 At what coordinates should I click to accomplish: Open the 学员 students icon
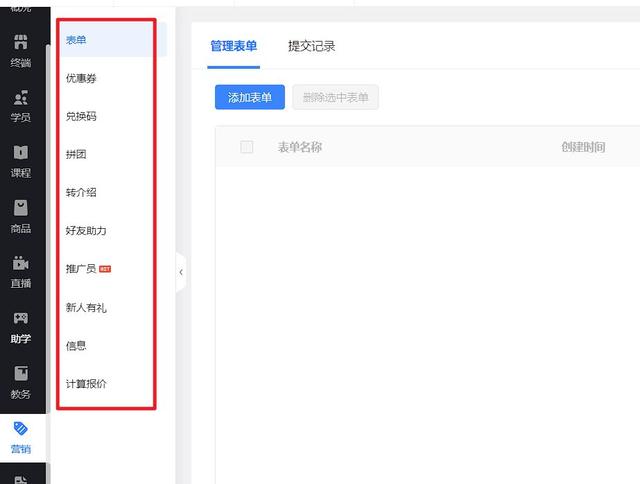coord(20,98)
